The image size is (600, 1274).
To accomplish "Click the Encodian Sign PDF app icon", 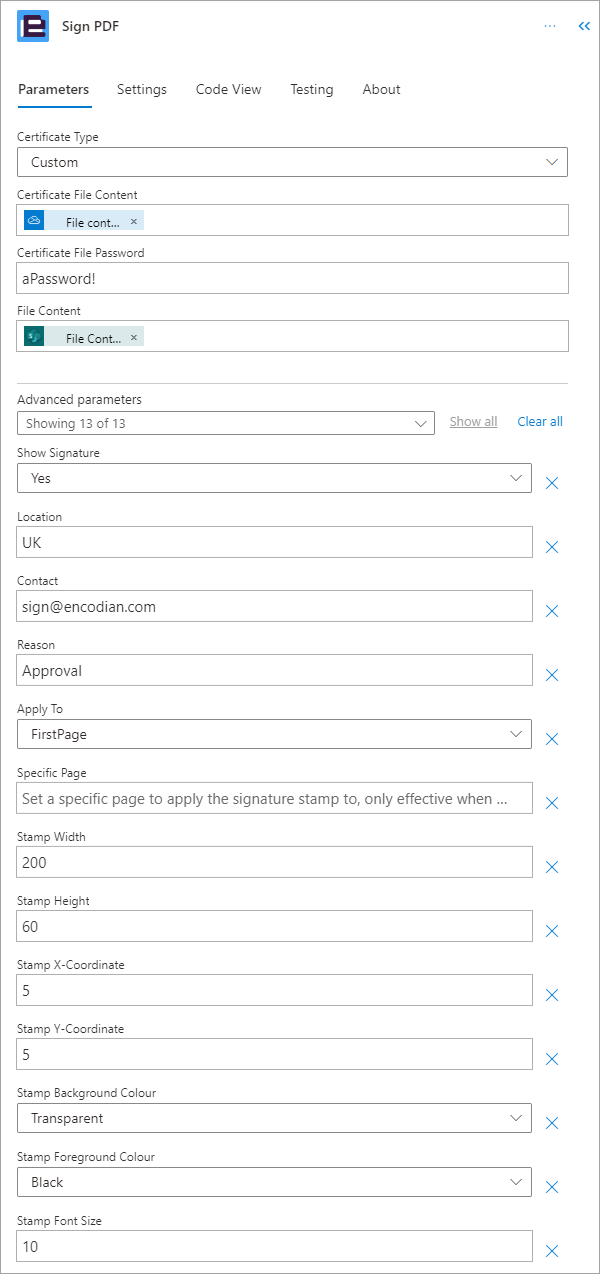I will coord(33,26).
